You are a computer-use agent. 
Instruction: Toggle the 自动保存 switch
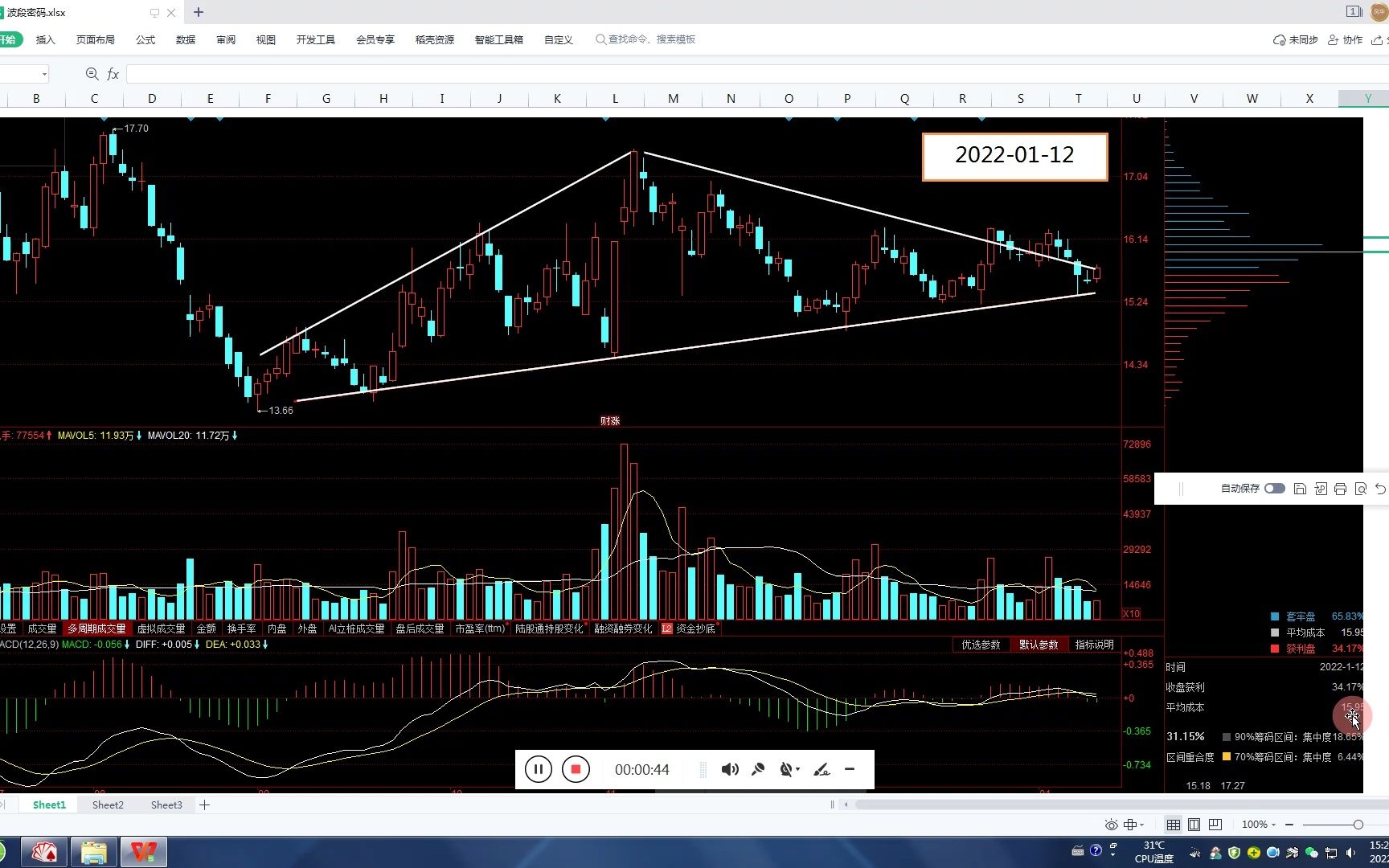[1275, 489]
